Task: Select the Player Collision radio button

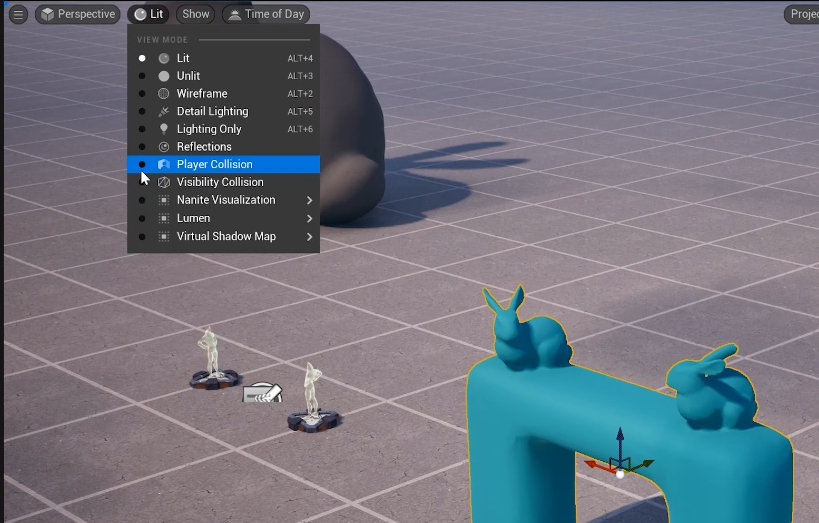Action: (x=142, y=165)
